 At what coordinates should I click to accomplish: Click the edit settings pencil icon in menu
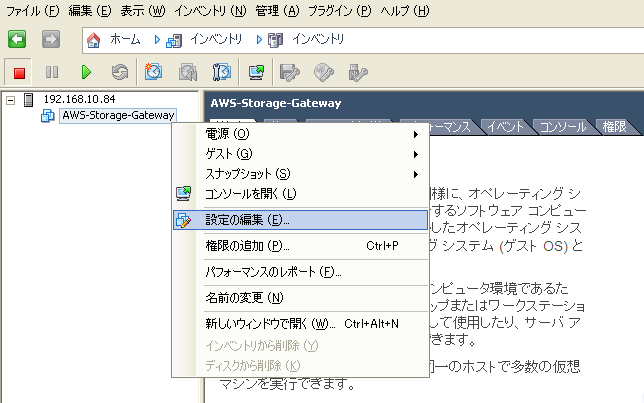pos(183,220)
